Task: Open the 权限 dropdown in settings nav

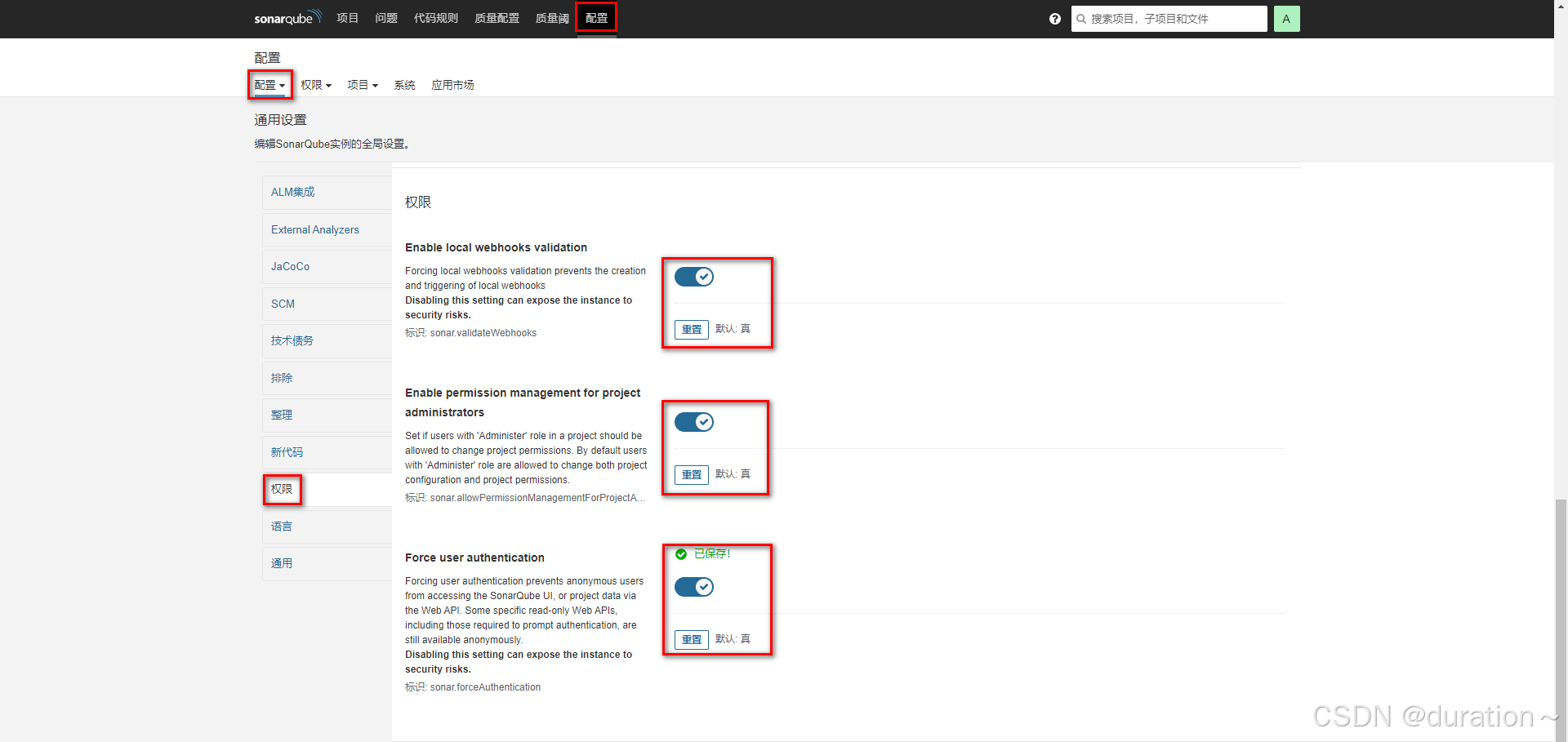Action: 315,84
